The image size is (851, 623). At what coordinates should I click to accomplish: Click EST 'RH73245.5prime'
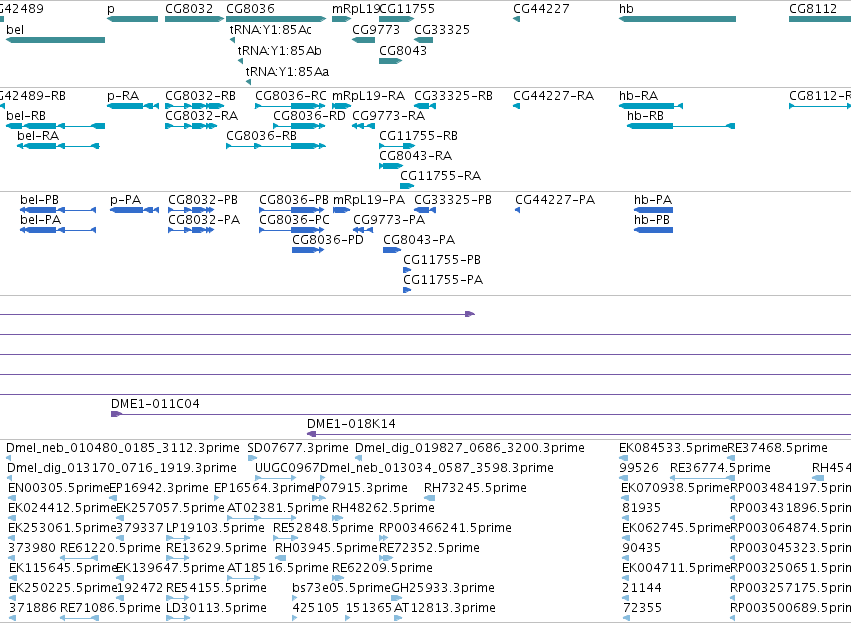(x=475, y=488)
